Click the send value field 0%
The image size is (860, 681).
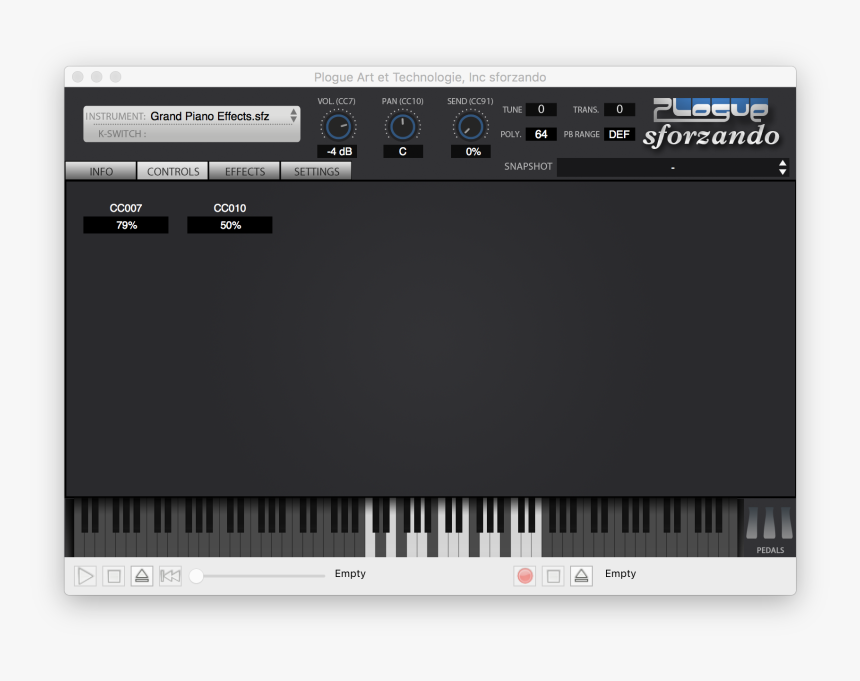pos(471,151)
